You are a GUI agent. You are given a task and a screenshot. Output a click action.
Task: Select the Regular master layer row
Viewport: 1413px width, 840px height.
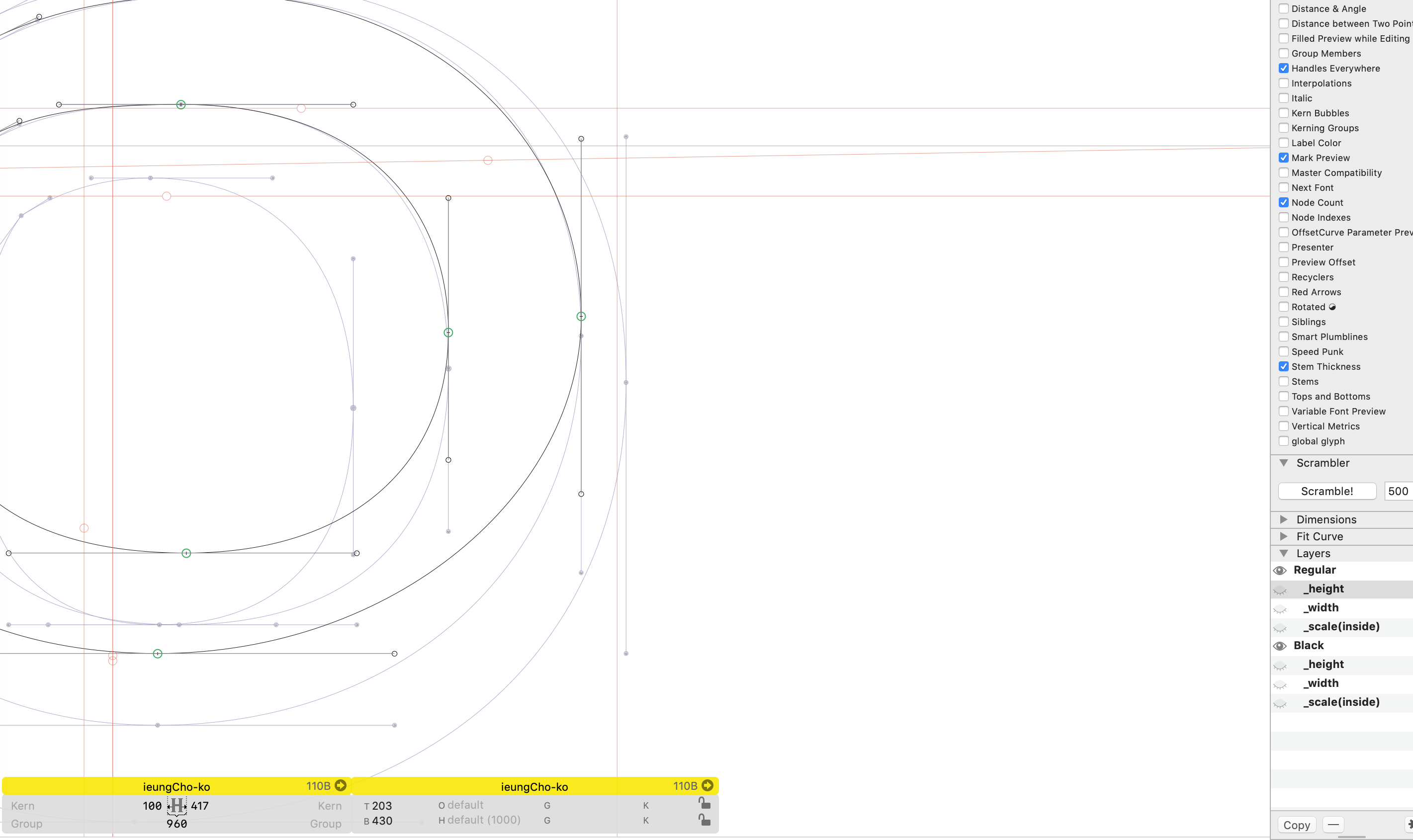(x=1315, y=570)
